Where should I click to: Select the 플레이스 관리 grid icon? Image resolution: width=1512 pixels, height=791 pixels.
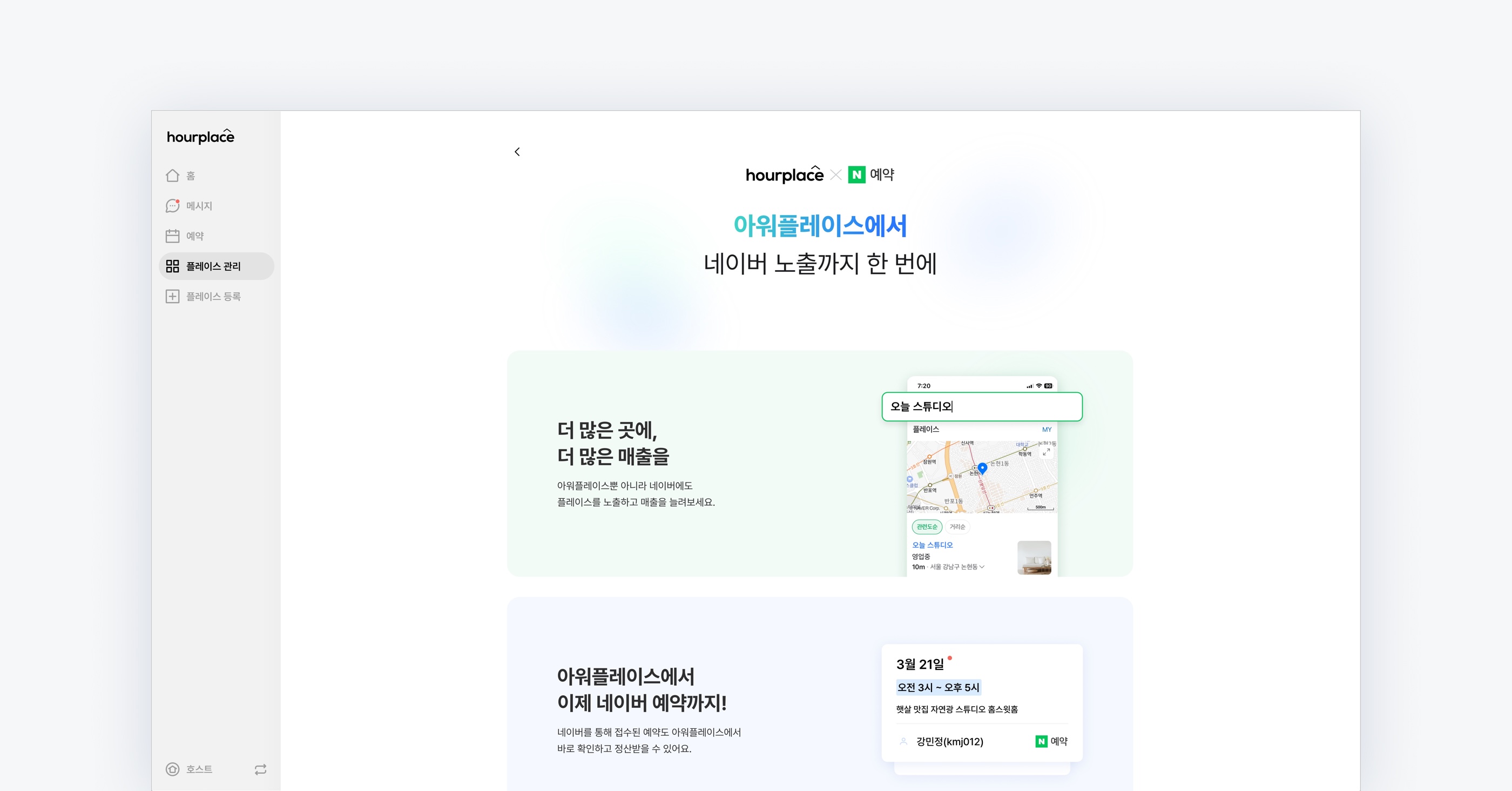173,266
